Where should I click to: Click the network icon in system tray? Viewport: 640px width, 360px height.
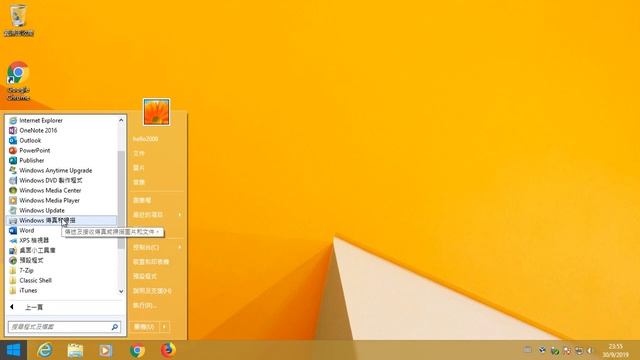[x=579, y=350]
